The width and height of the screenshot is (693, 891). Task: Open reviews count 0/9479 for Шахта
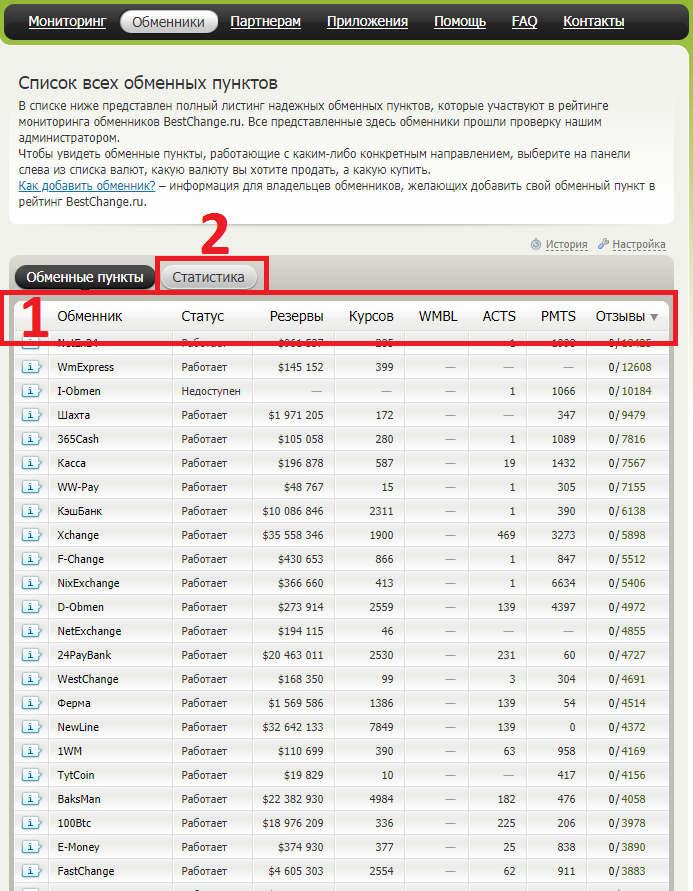627,415
